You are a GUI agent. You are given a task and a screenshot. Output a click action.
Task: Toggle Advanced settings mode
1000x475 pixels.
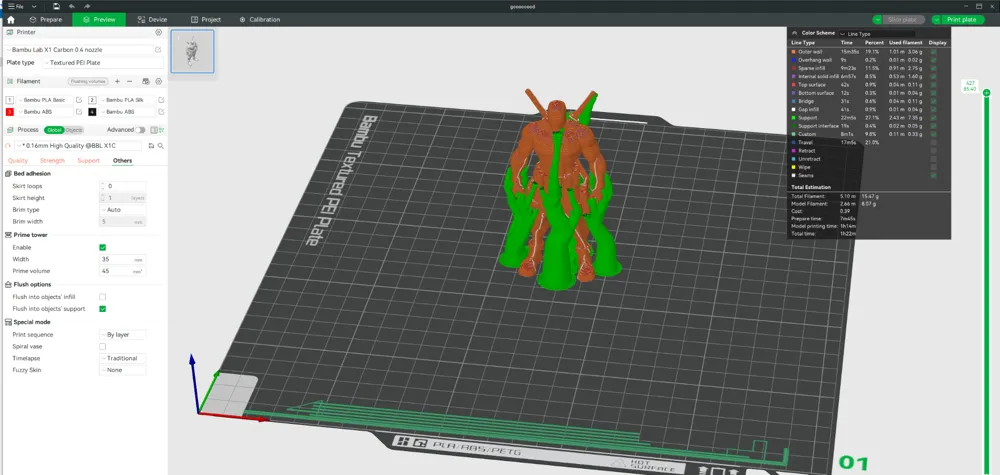(140, 130)
